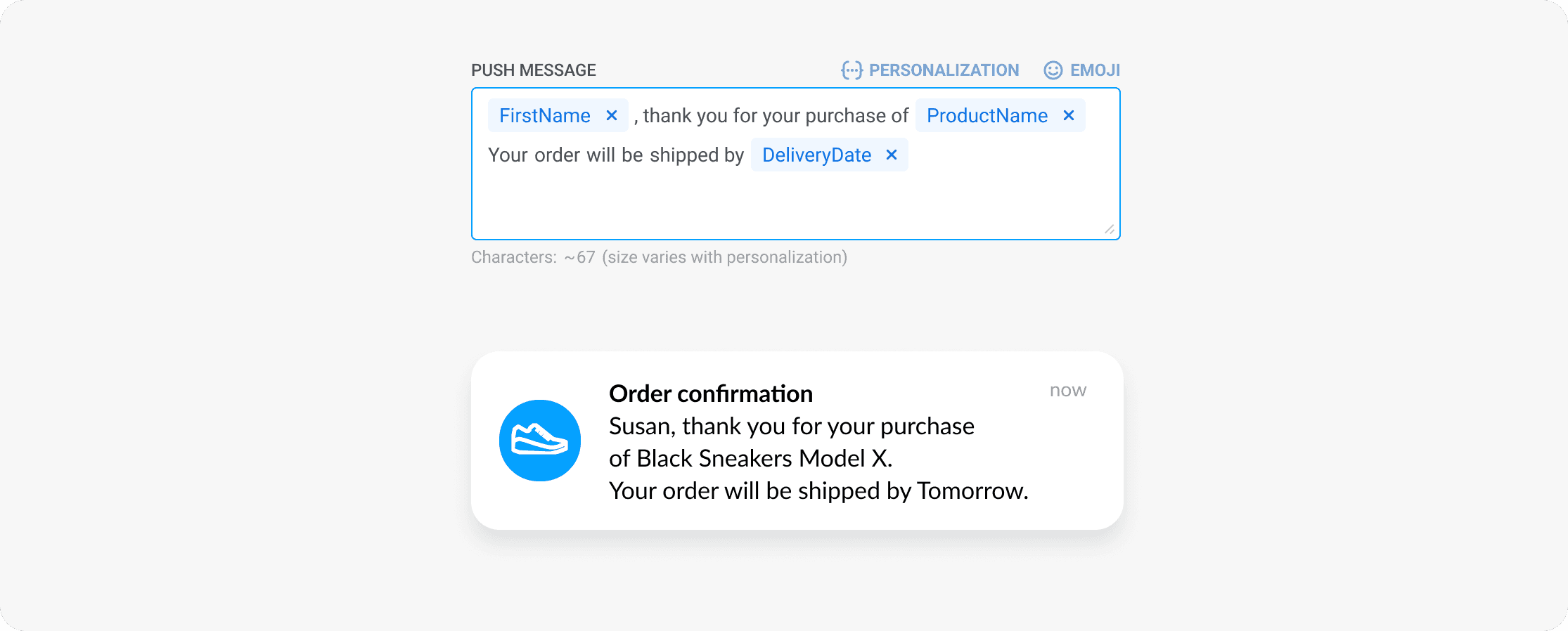Open the EMOJI picker smiley icon
The height and width of the screenshot is (631, 1568).
(1052, 70)
